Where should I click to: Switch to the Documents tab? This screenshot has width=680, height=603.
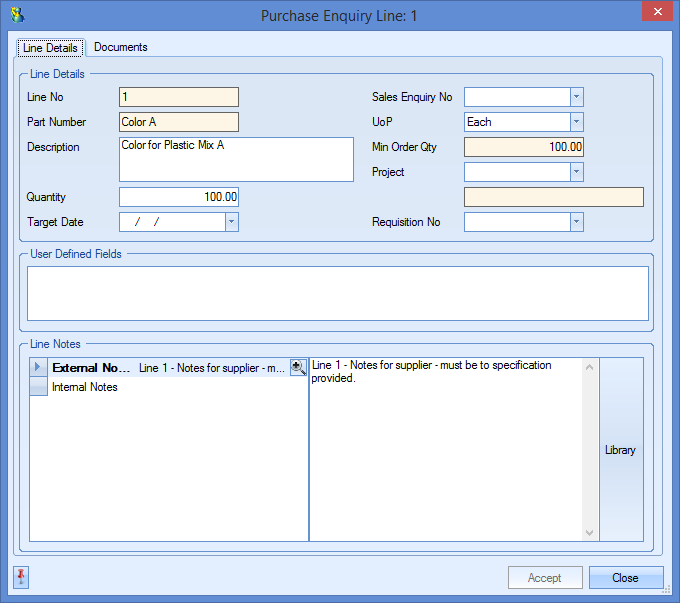(120, 48)
